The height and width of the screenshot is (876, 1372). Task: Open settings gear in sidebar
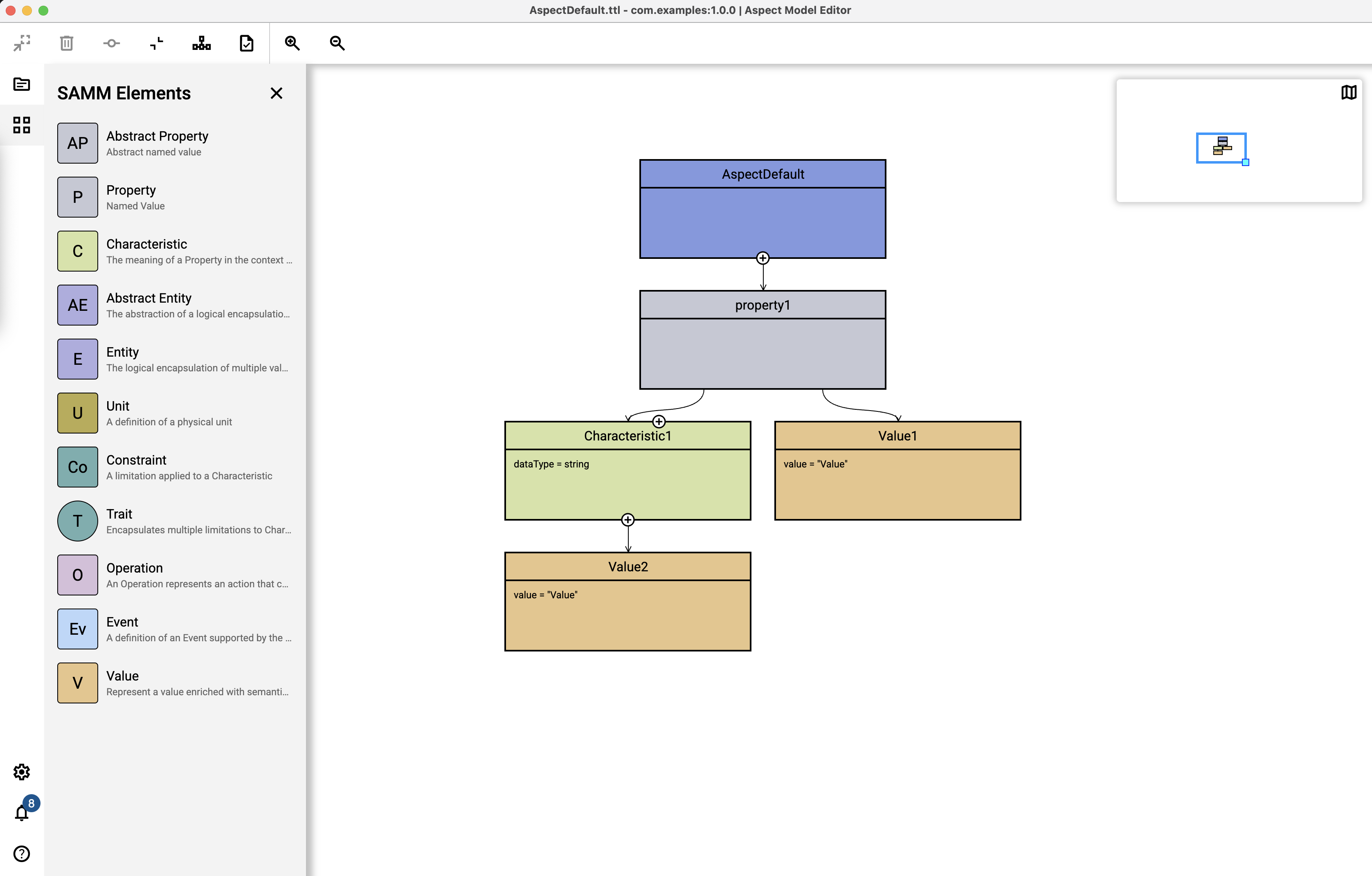point(22,773)
